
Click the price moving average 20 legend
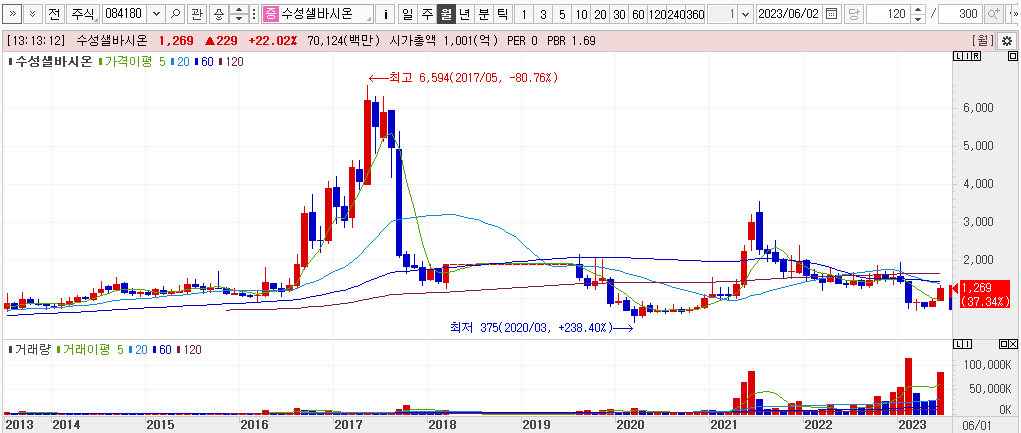point(180,64)
